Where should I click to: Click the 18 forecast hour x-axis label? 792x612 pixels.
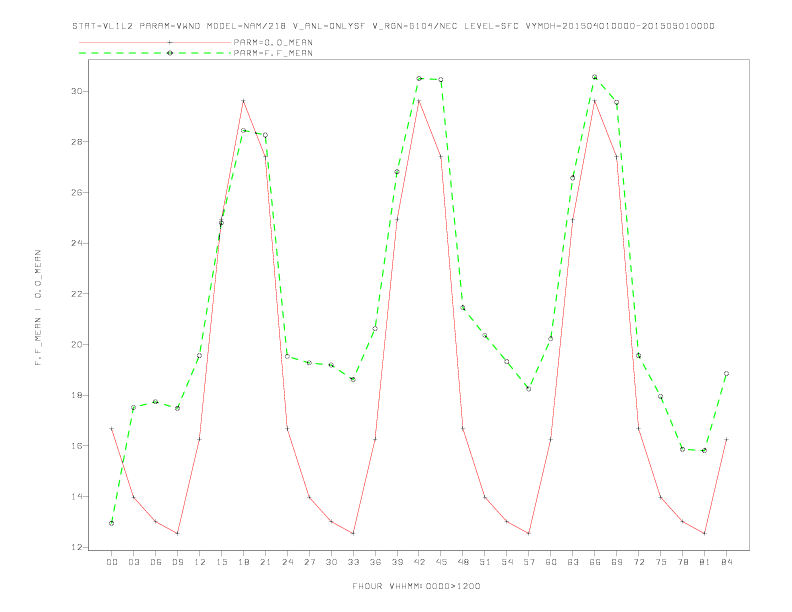click(x=243, y=562)
